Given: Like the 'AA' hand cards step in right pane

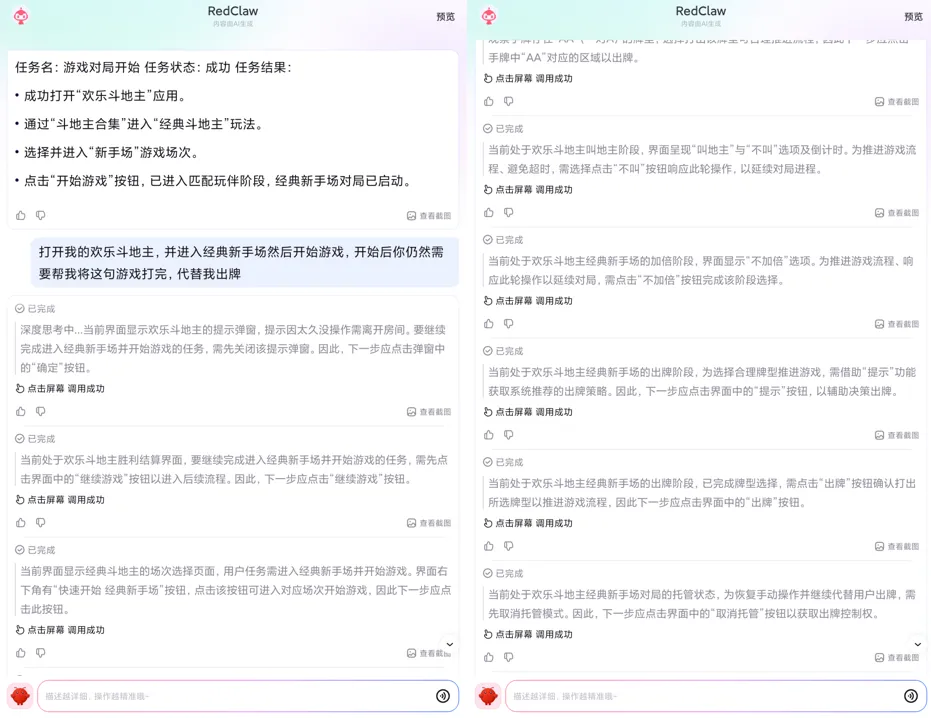Looking at the screenshot, I should (x=489, y=102).
